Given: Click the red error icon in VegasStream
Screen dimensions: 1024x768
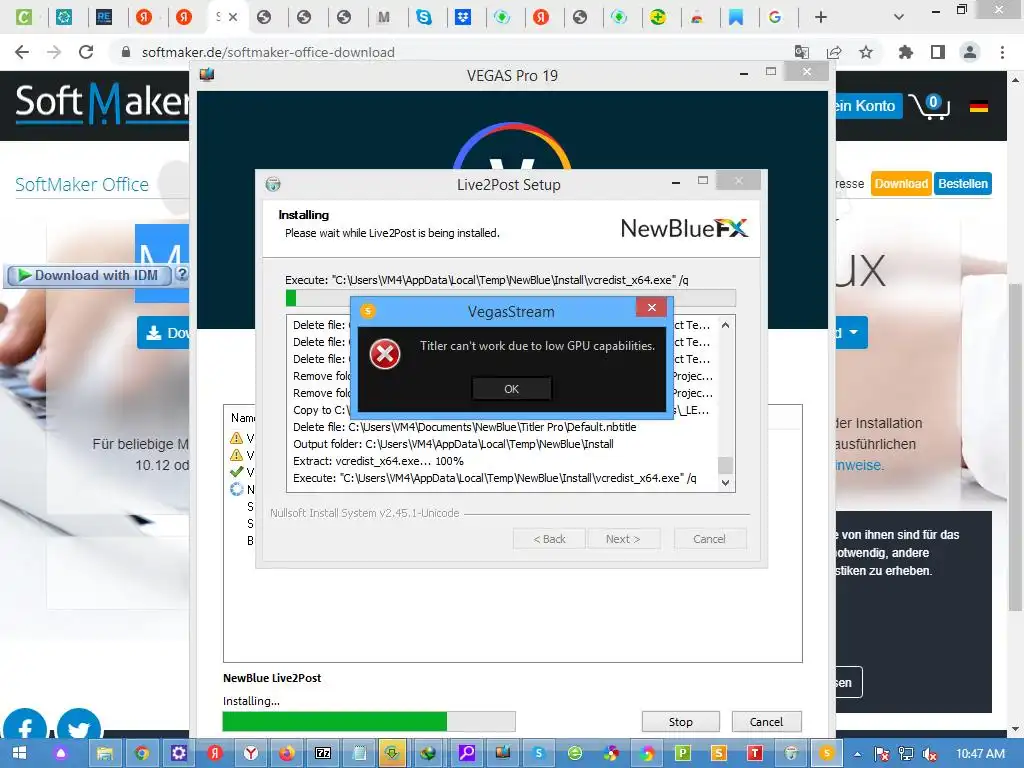Looking at the screenshot, I should point(385,354).
